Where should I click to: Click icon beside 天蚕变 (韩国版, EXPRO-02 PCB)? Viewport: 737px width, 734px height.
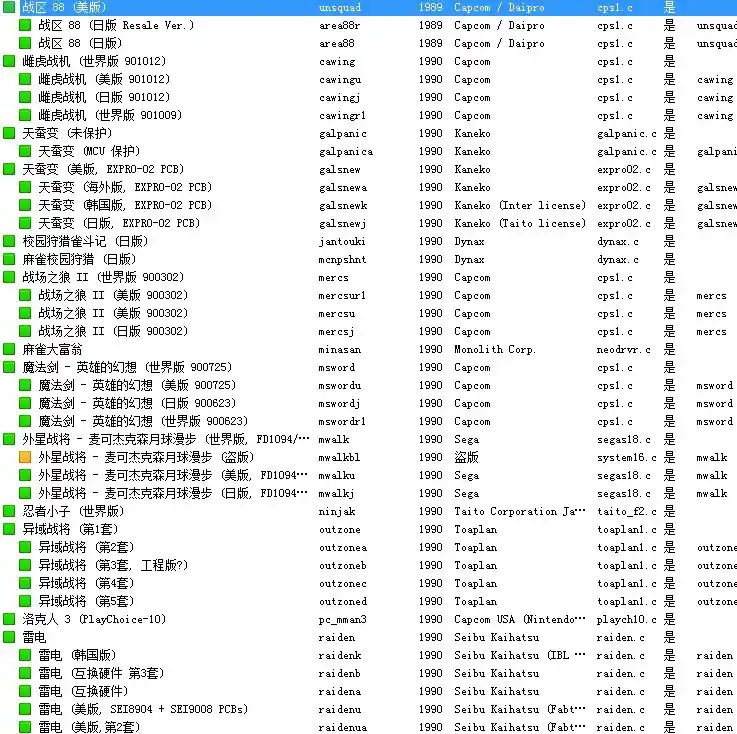pyautogui.click(x=25, y=205)
